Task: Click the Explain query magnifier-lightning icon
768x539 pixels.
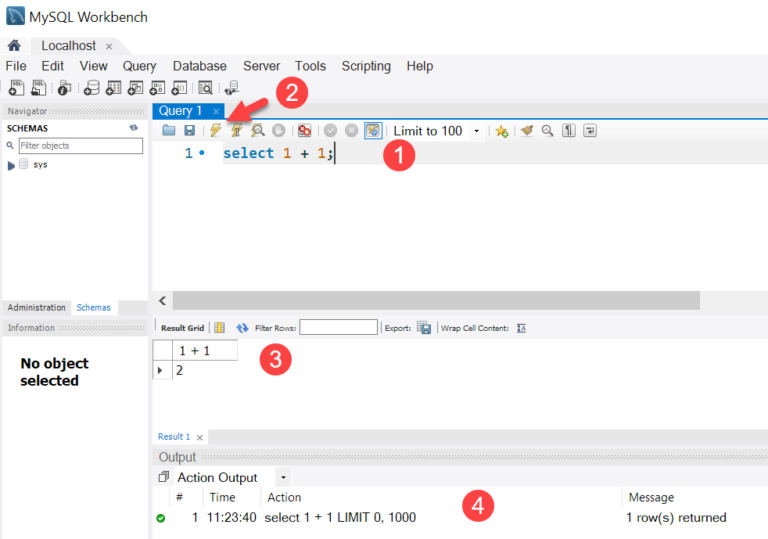Action: pyautogui.click(x=258, y=131)
